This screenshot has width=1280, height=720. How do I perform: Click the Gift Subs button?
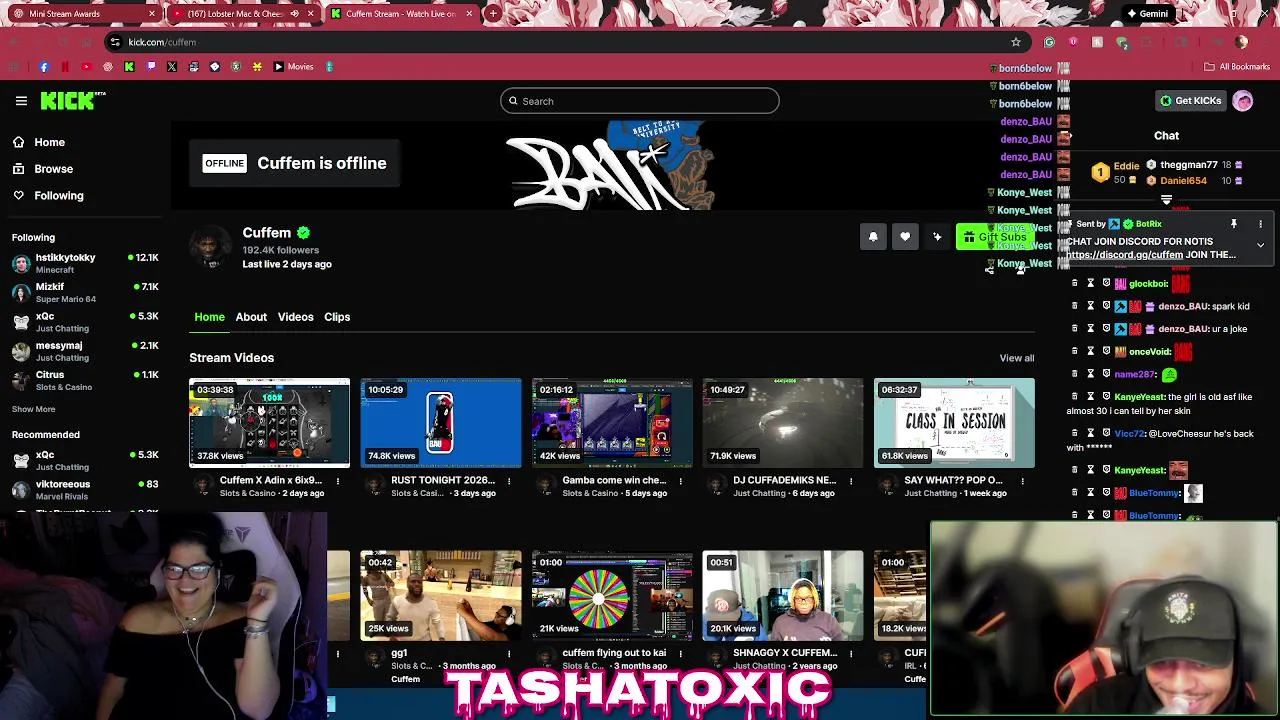coord(995,237)
